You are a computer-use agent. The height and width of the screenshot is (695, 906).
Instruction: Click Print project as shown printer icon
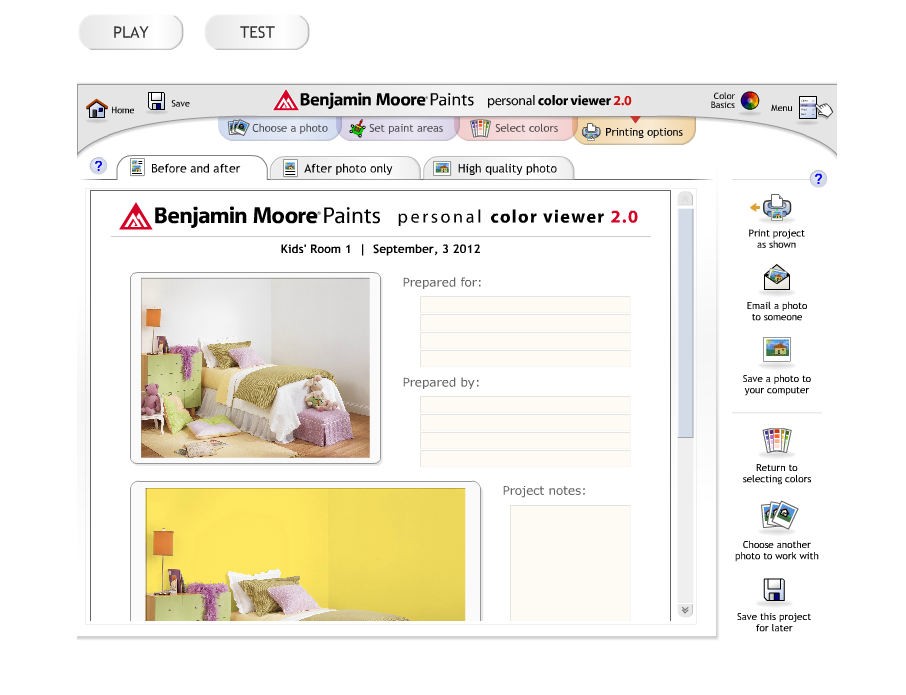click(777, 207)
